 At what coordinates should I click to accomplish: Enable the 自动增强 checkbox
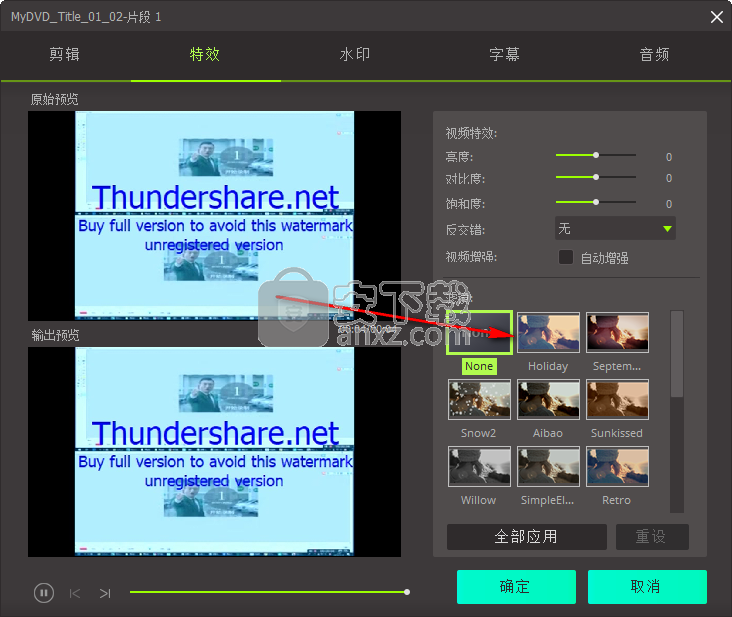click(x=566, y=257)
